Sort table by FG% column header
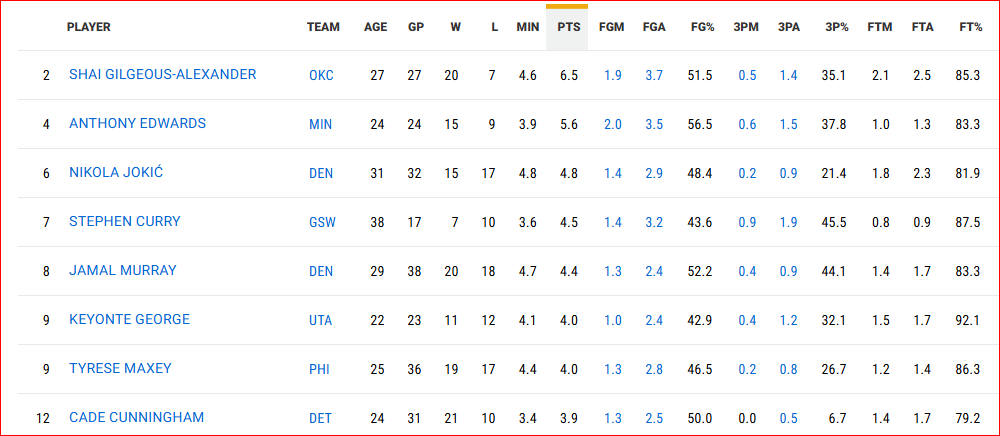Screen dimensions: 1000x436 pyautogui.click(x=702, y=27)
